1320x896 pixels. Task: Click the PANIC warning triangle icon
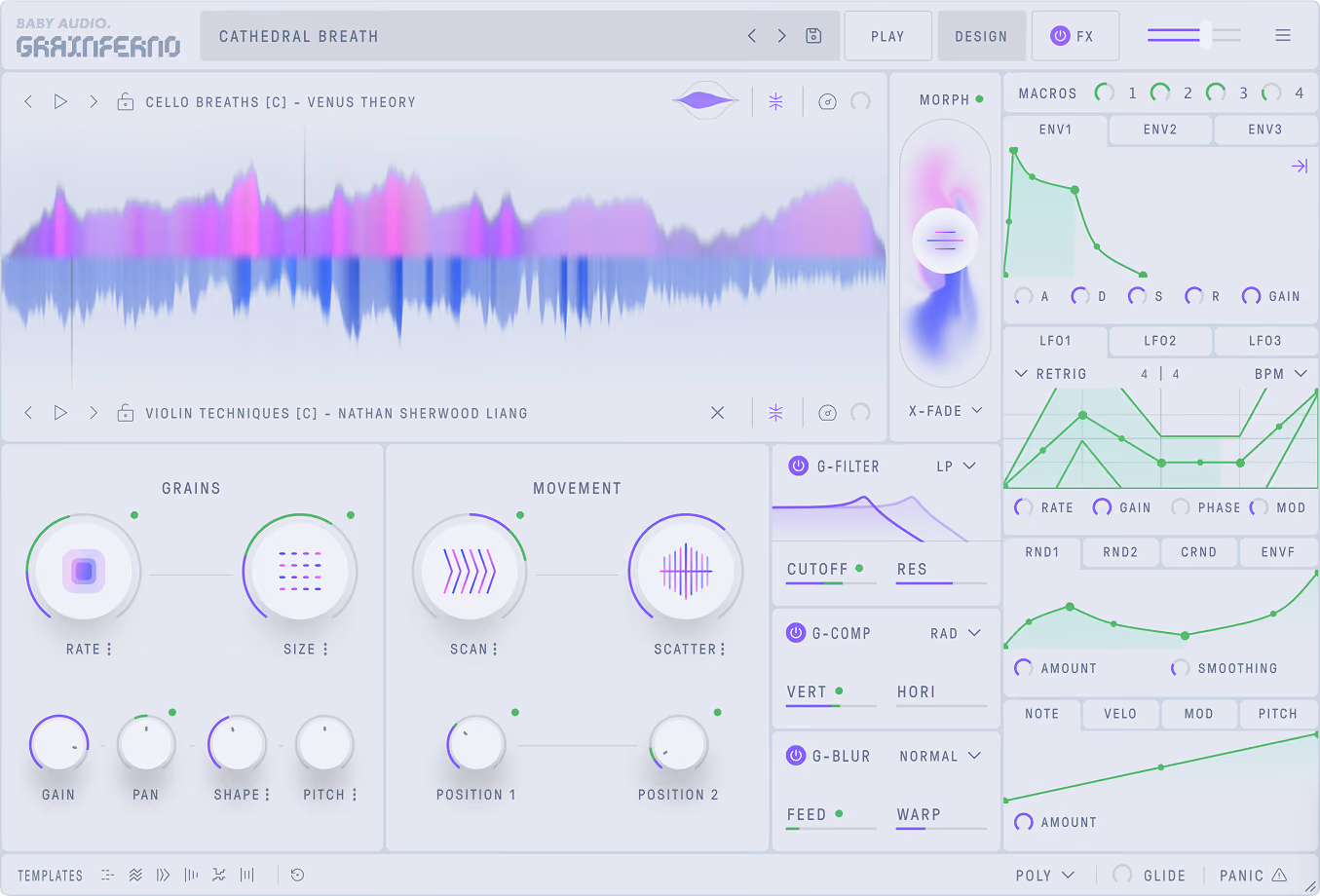[x=1279, y=876]
